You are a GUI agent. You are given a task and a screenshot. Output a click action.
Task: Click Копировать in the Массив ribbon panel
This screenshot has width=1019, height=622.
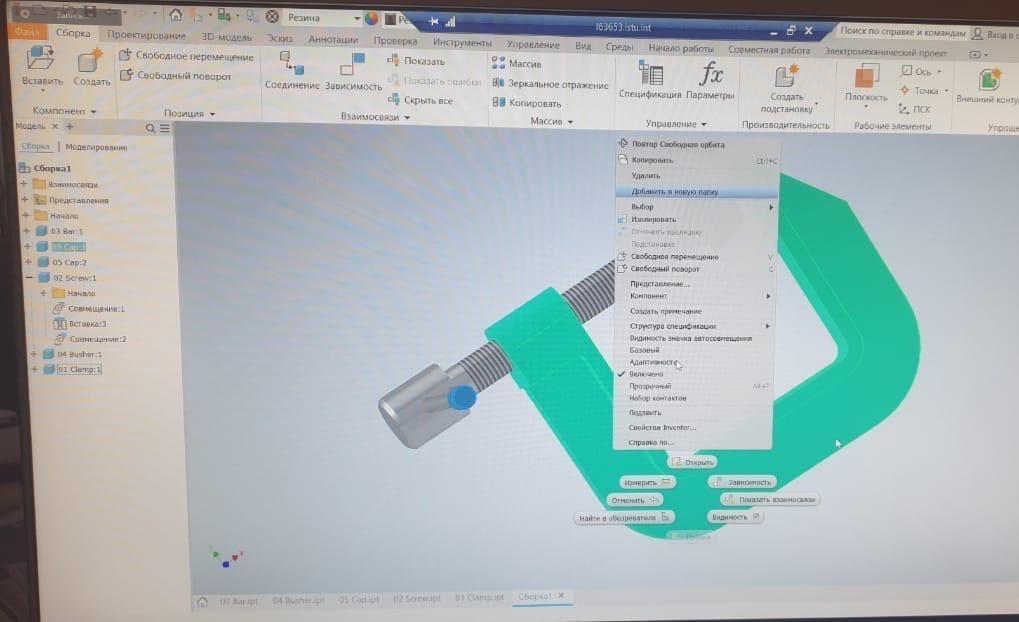click(526, 103)
